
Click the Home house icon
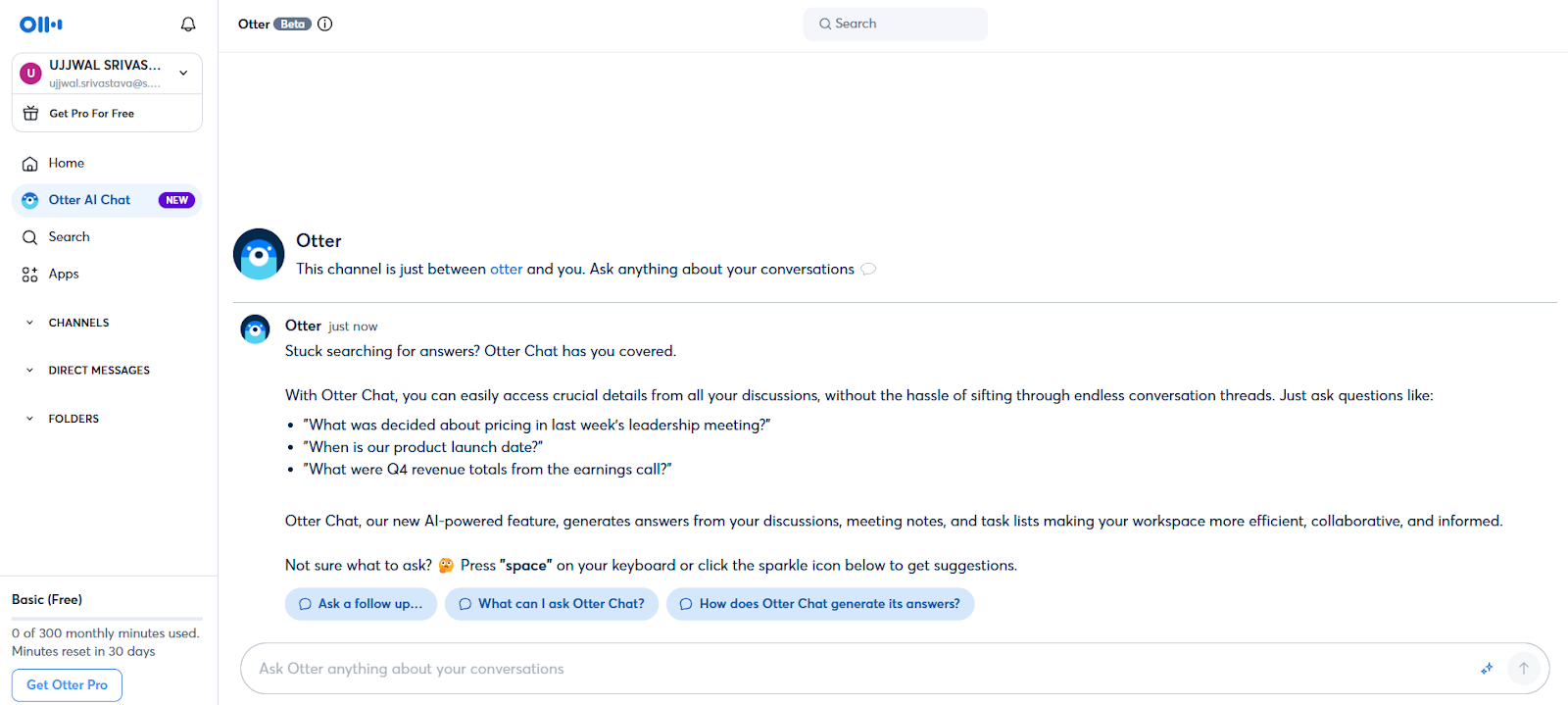coord(30,164)
